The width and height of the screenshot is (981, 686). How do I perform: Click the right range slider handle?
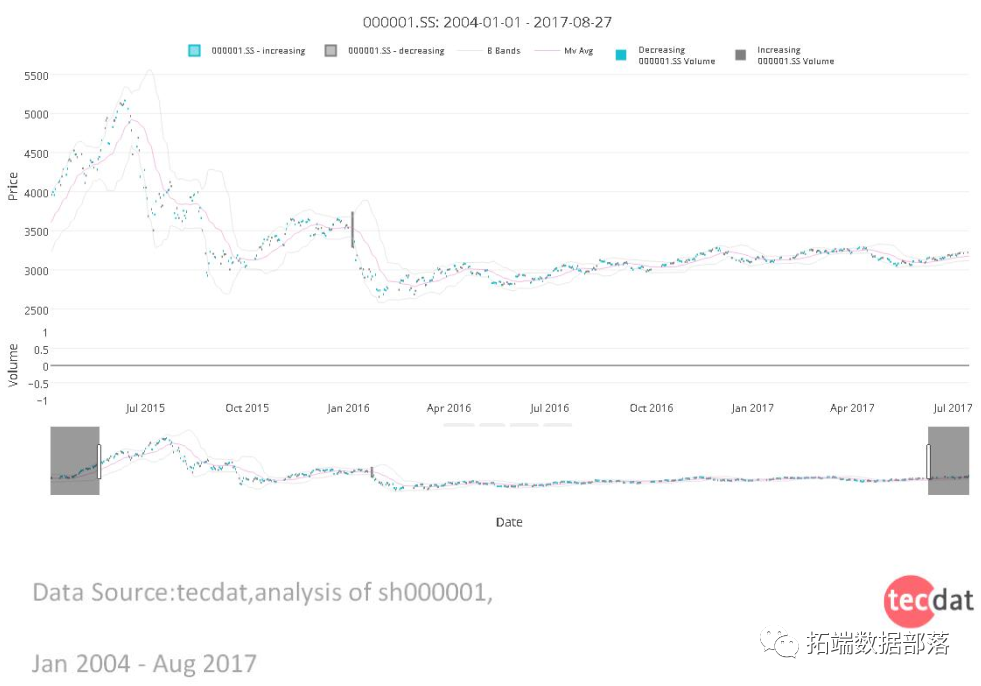928,461
